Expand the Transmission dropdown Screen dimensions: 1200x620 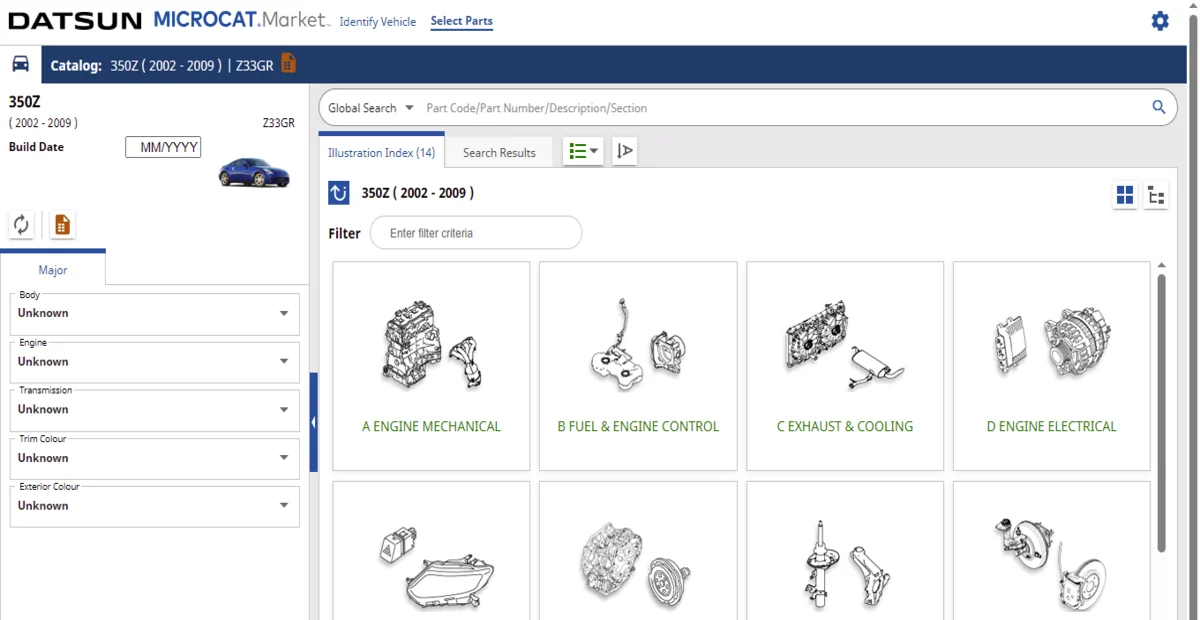(155, 410)
